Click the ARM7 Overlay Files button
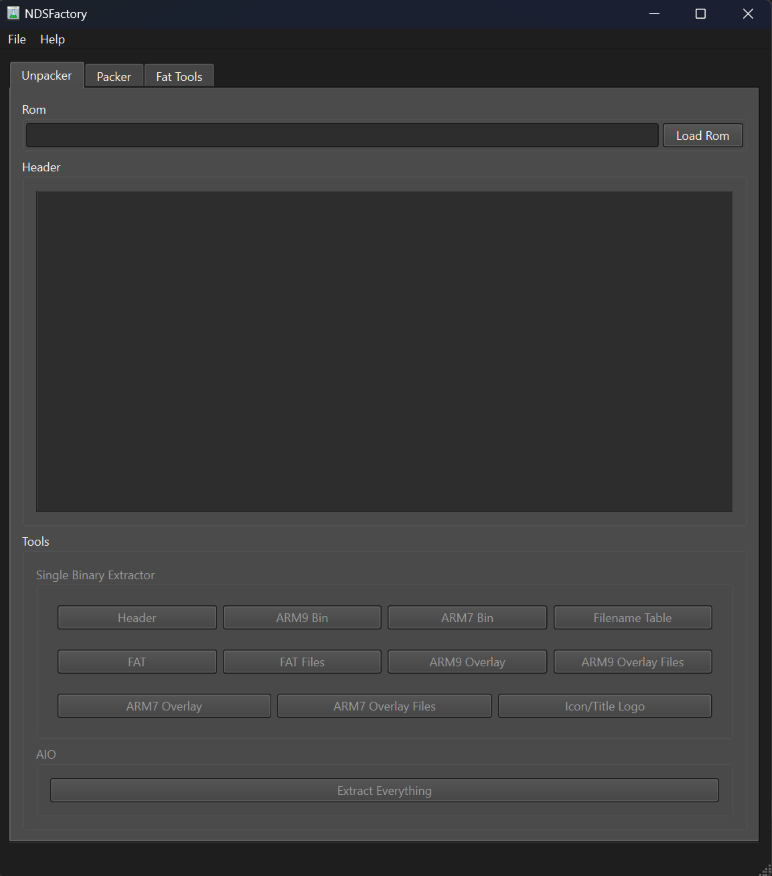The image size is (772, 876). tap(384, 706)
